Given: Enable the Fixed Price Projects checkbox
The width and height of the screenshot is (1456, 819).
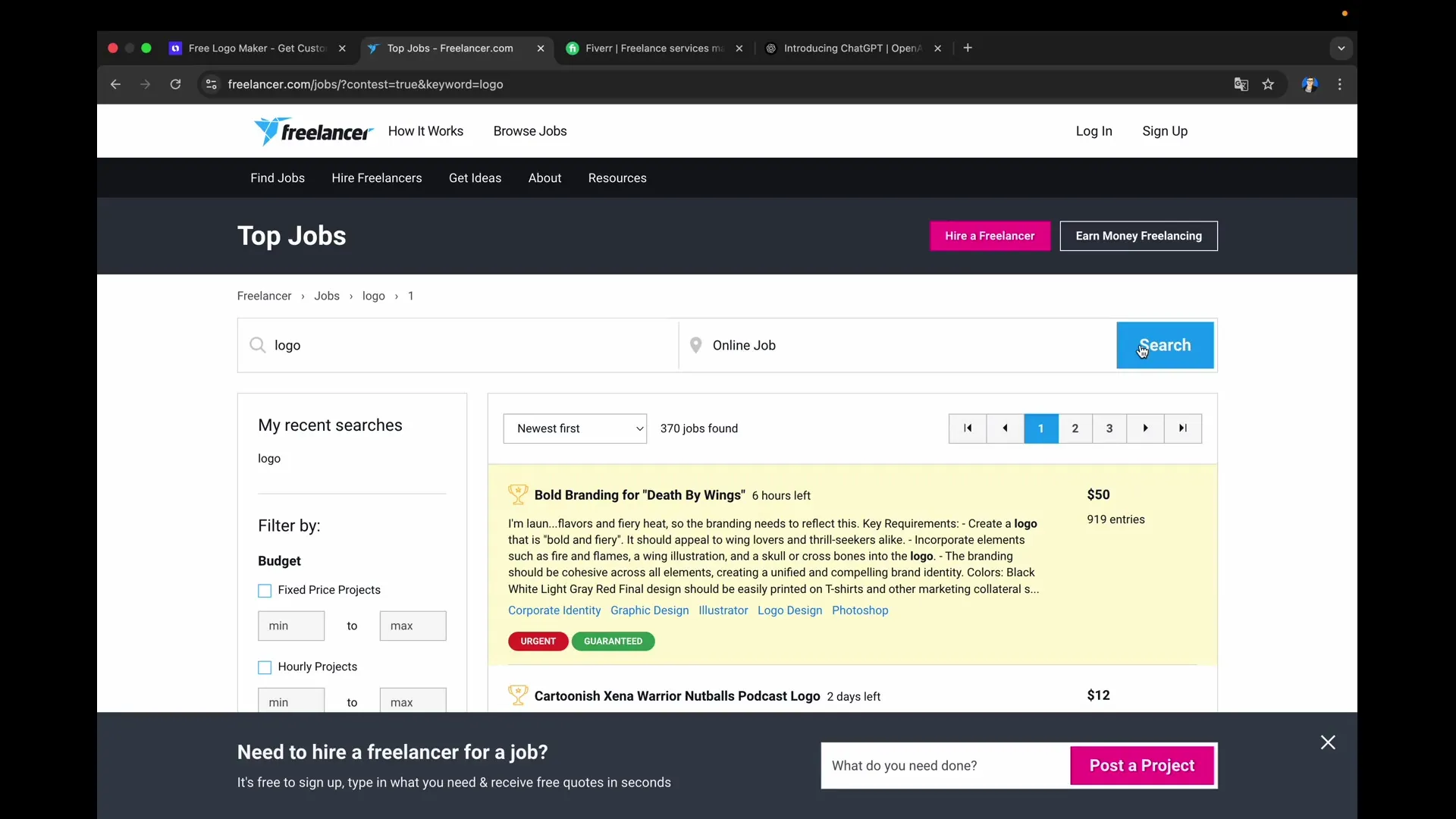Looking at the screenshot, I should click(264, 590).
